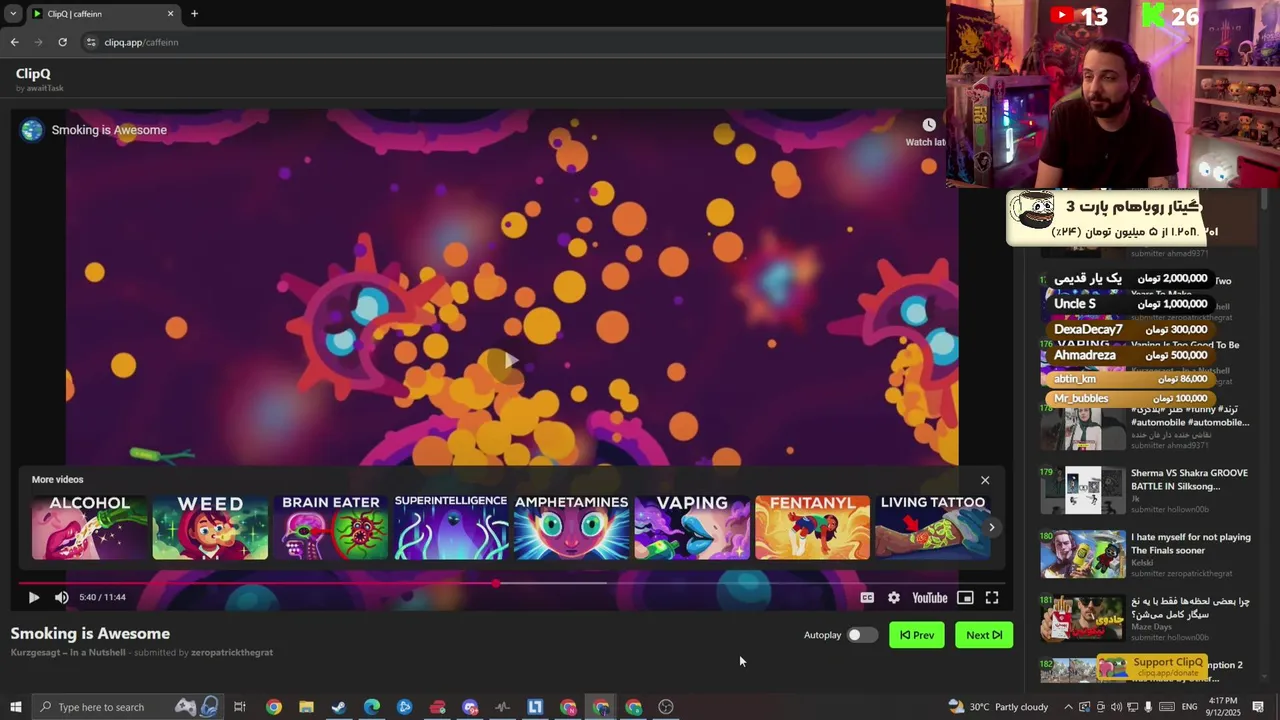
Task: Show more suggested videos right arrow
Action: tap(991, 527)
